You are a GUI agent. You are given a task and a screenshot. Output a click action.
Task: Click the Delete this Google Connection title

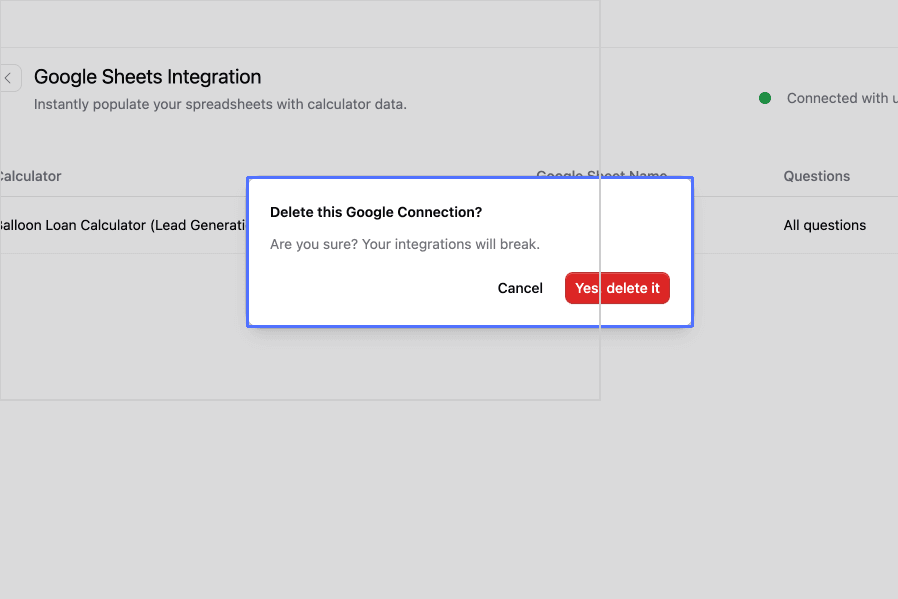coord(376,212)
